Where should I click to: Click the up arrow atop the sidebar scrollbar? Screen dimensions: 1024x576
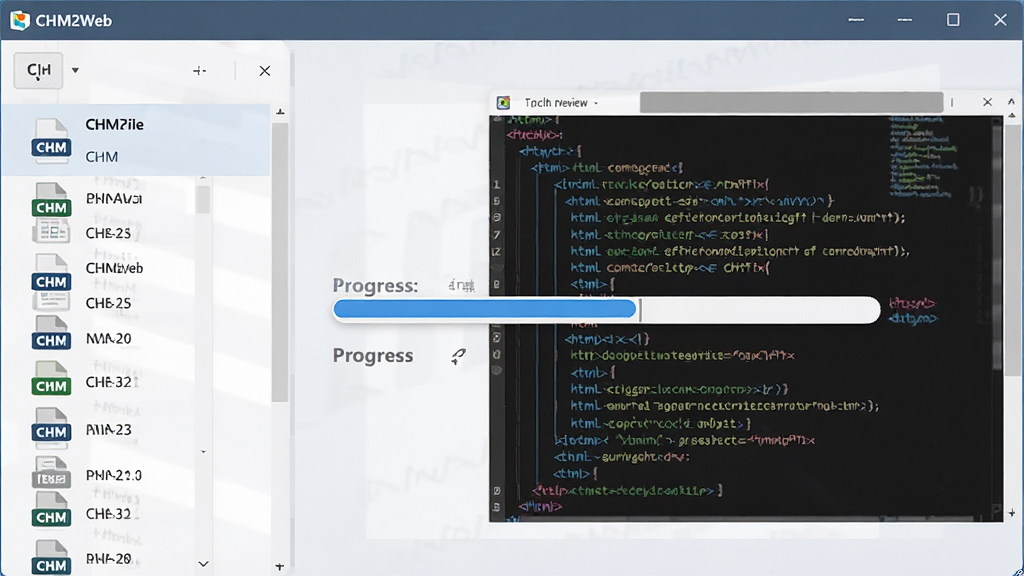[x=280, y=112]
